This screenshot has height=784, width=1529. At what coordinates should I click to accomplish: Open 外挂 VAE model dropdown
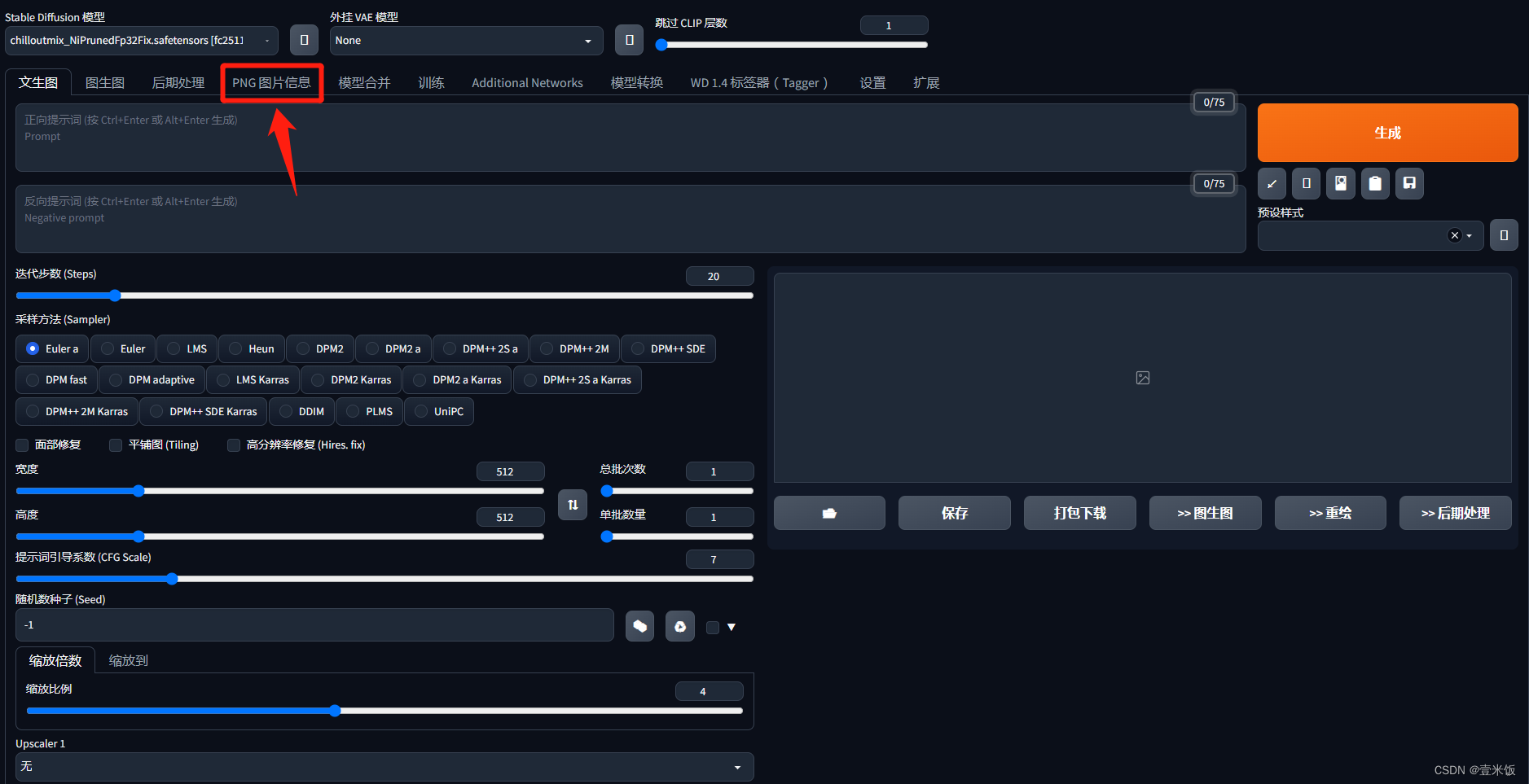coord(466,41)
